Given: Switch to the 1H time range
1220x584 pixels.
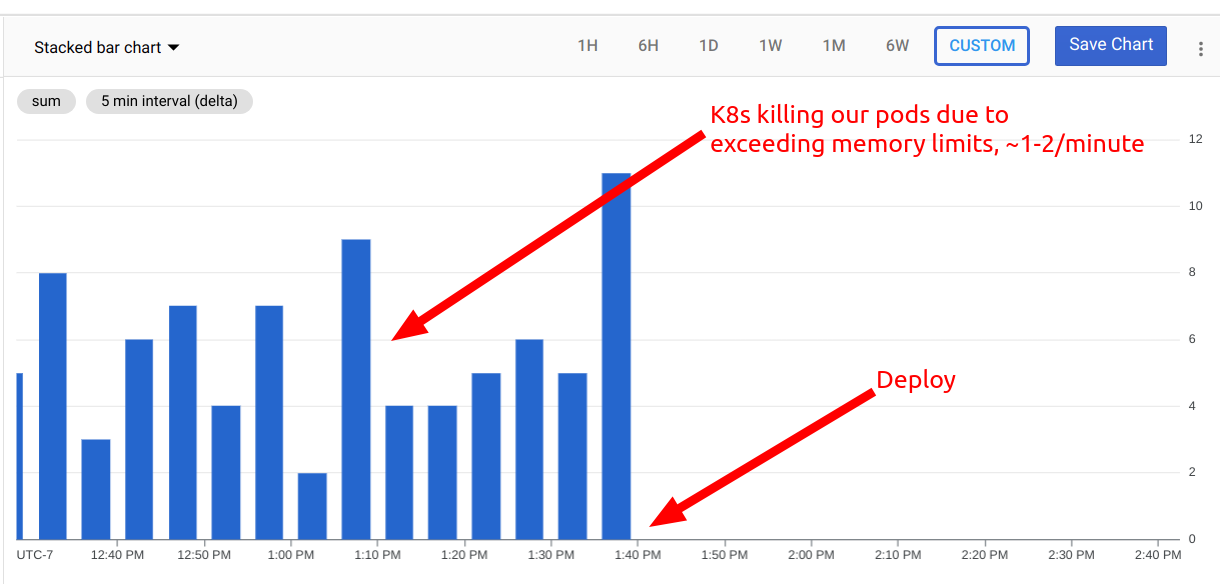Looking at the screenshot, I should pos(588,45).
